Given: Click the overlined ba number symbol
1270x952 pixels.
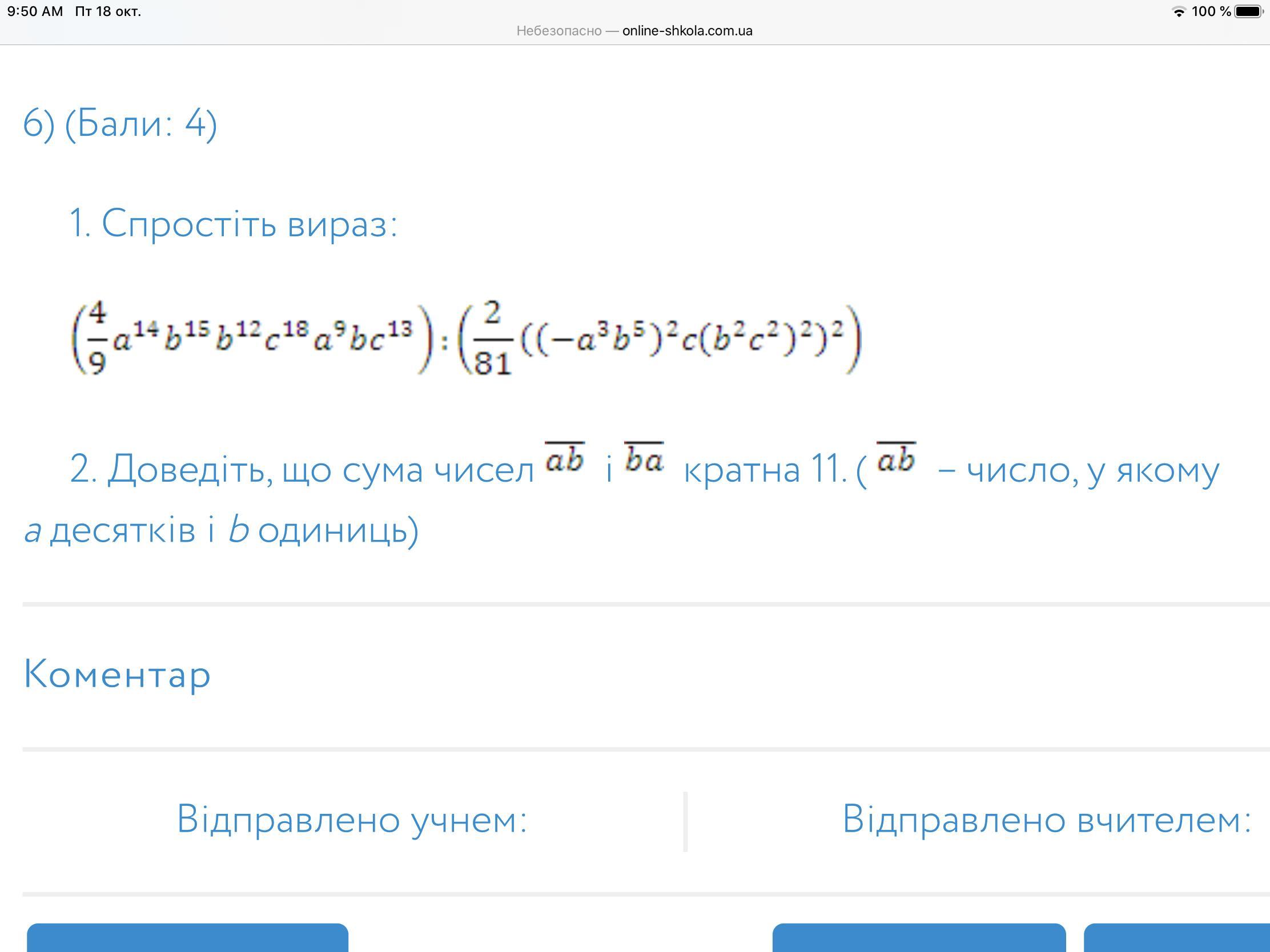Looking at the screenshot, I should (644, 458).
